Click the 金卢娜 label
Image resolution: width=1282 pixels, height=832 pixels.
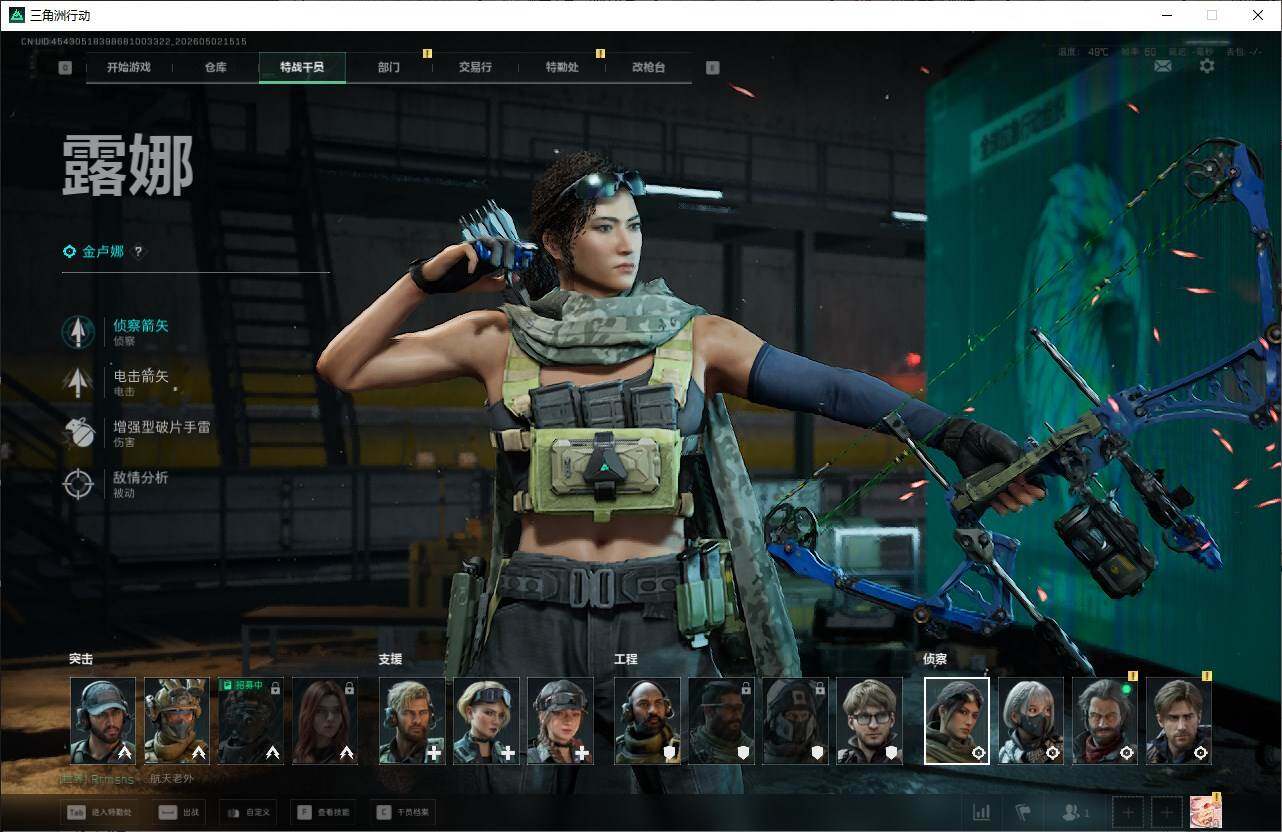[x=103, y=252]
